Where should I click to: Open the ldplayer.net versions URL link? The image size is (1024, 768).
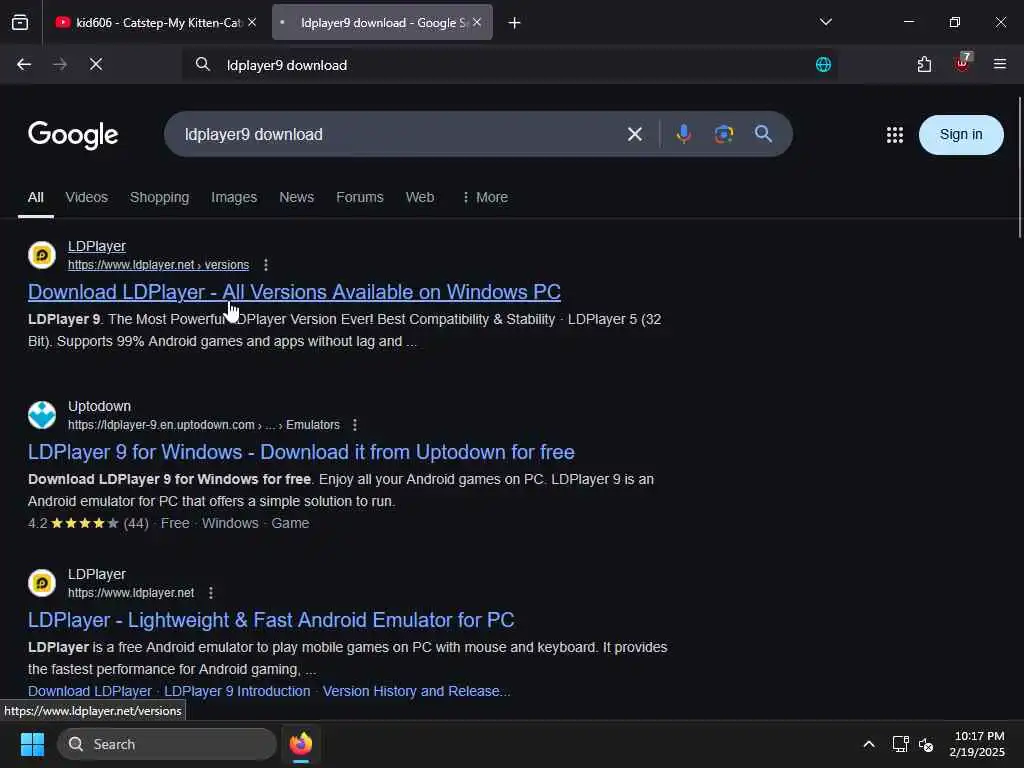click(158, 265)
